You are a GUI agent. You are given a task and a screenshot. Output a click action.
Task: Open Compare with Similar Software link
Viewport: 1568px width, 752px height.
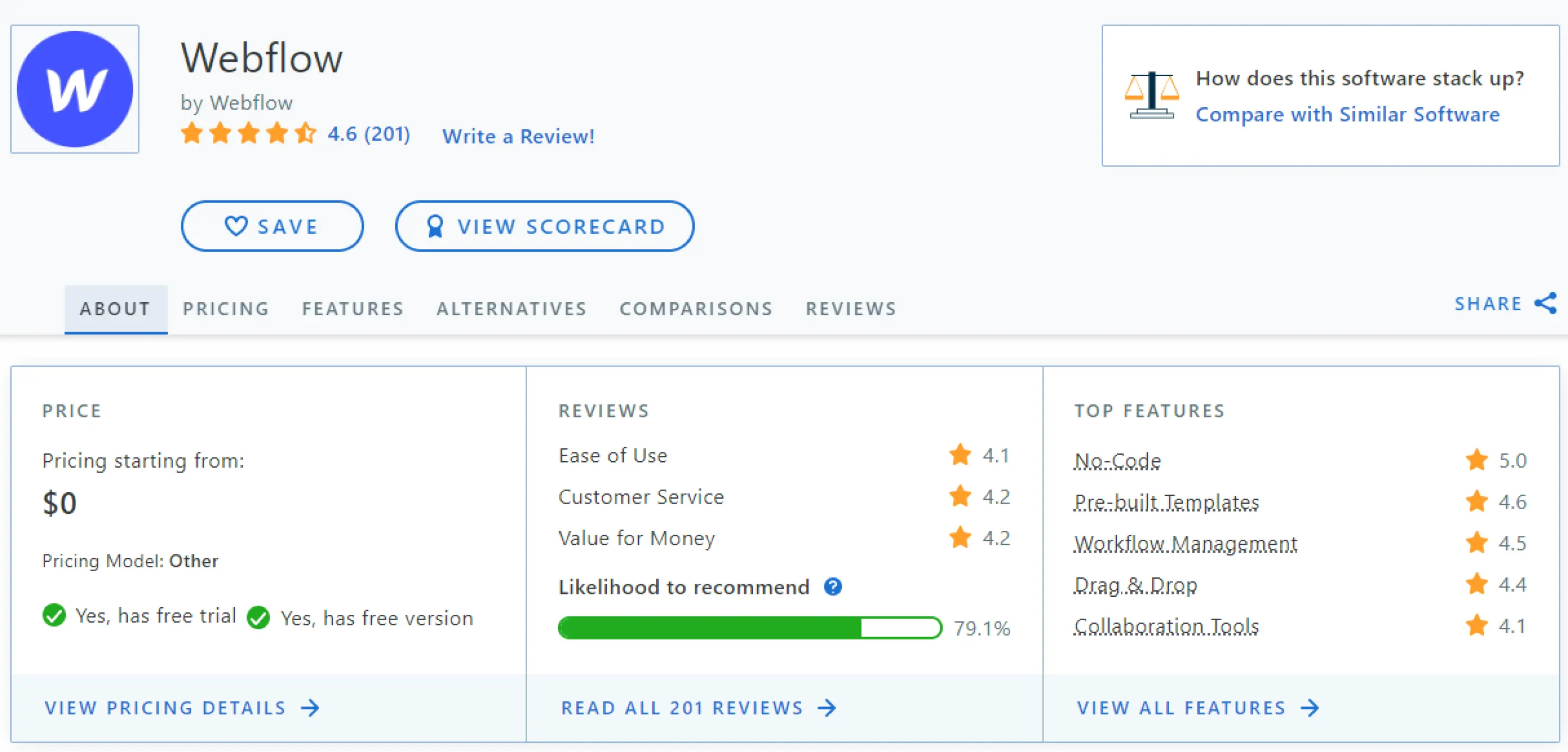tap(1347, 114)
